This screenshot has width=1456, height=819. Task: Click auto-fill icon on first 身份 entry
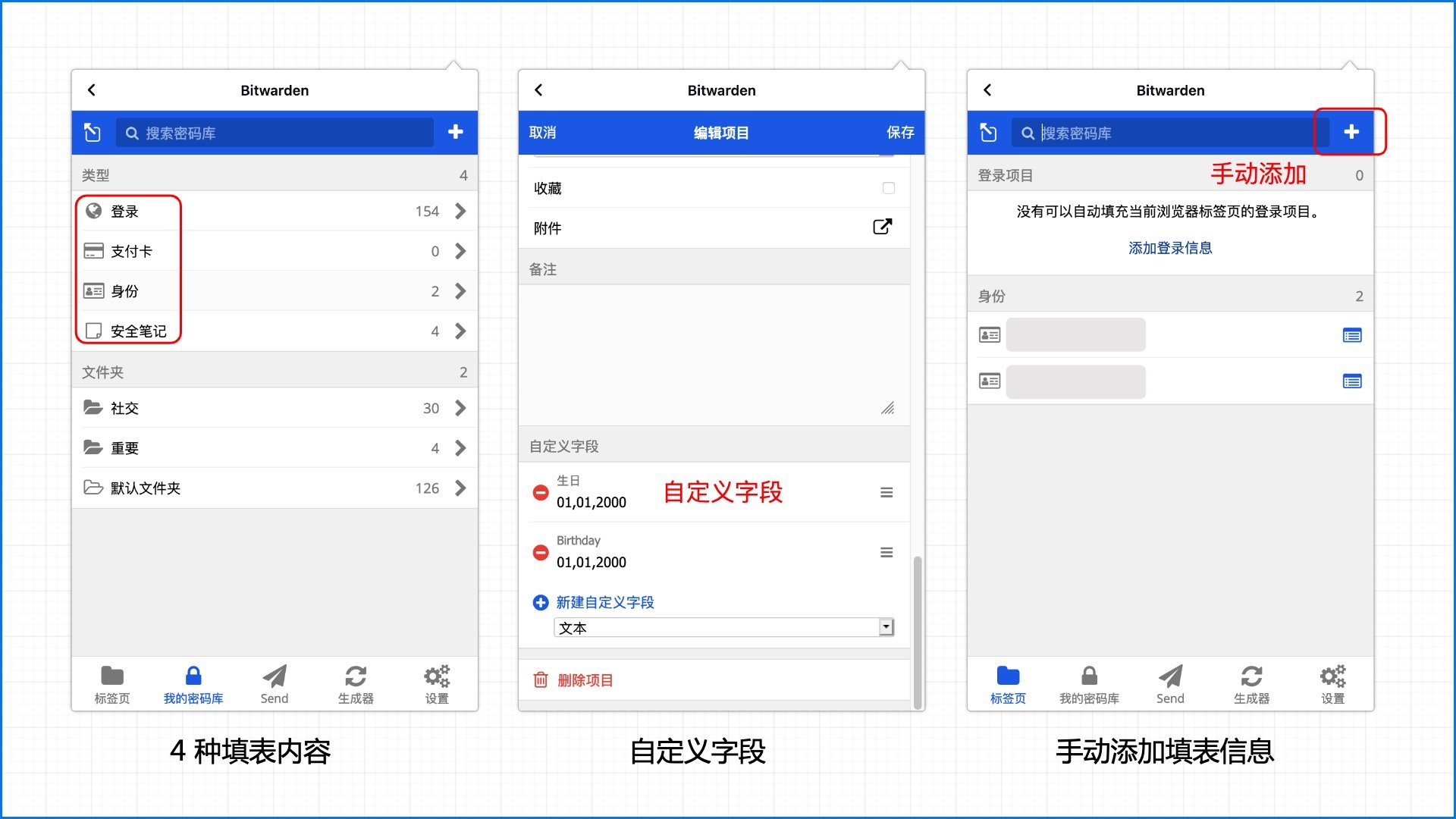click(1353, 334)
